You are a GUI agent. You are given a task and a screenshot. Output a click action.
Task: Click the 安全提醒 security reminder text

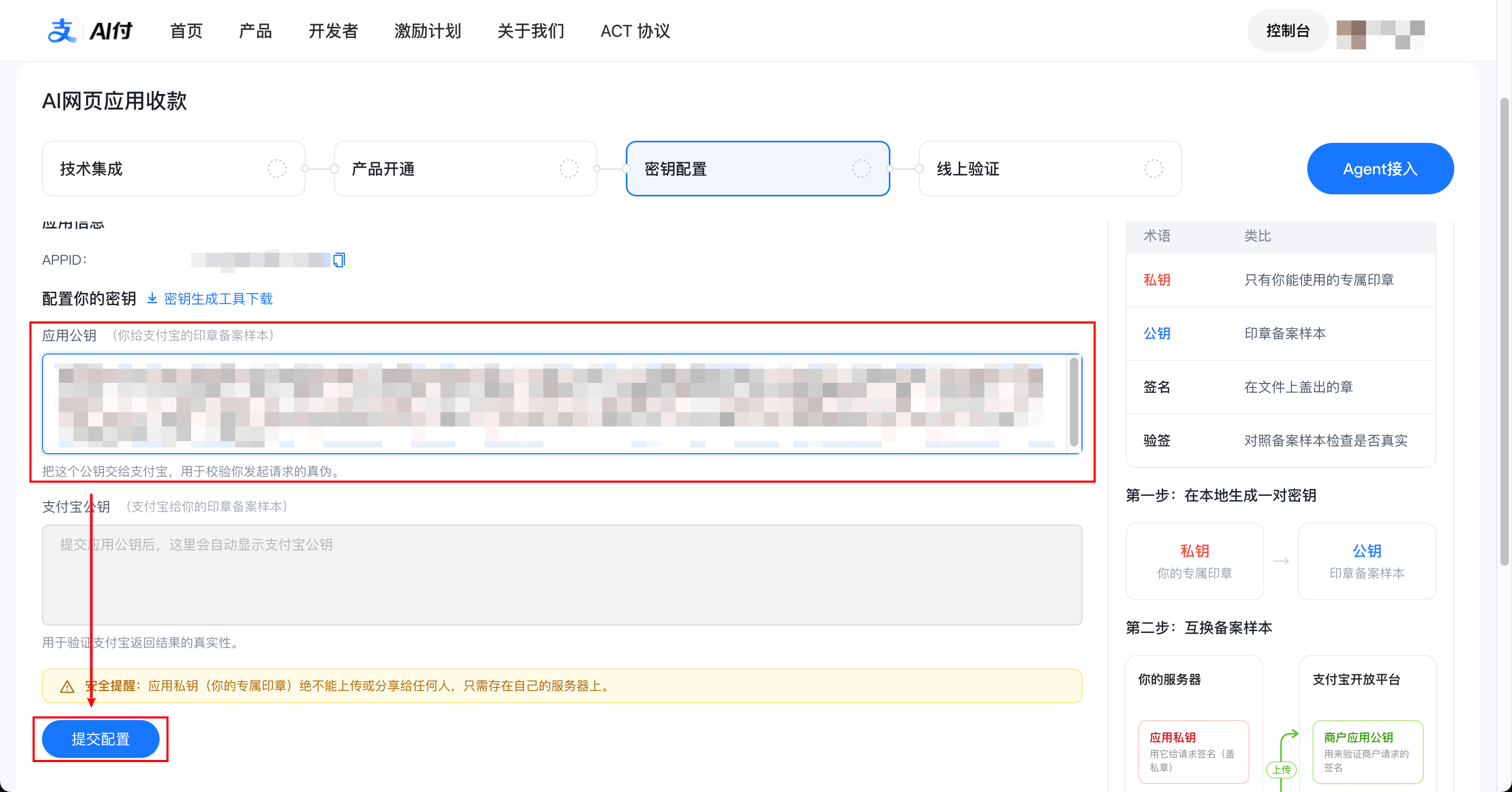tap(349, 686)
